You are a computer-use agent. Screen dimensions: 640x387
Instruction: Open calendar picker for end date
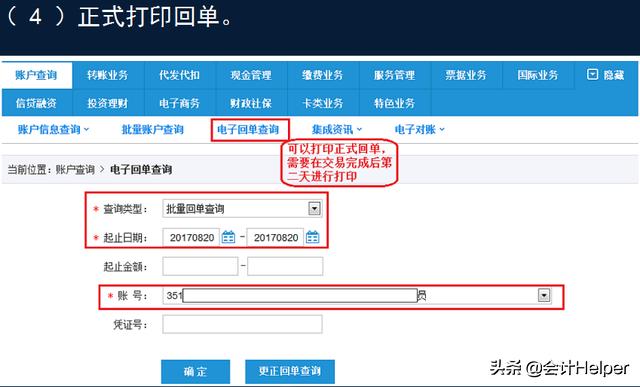[313, 237]
